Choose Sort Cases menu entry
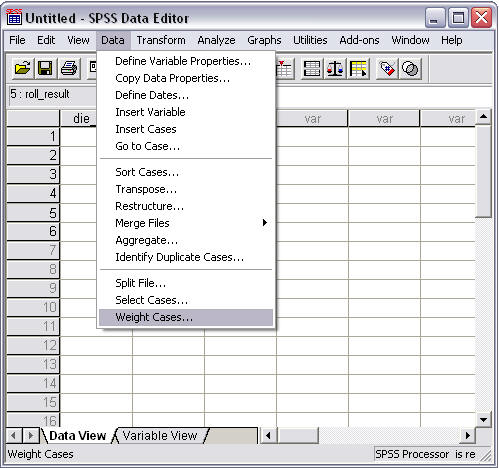 (186, 172)
